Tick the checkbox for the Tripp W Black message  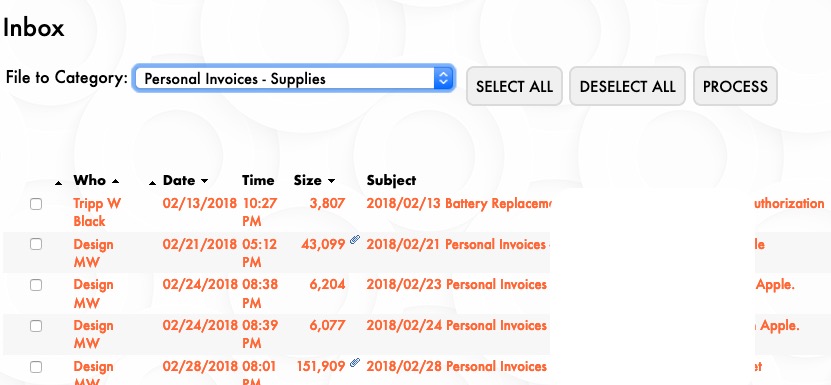36,204
